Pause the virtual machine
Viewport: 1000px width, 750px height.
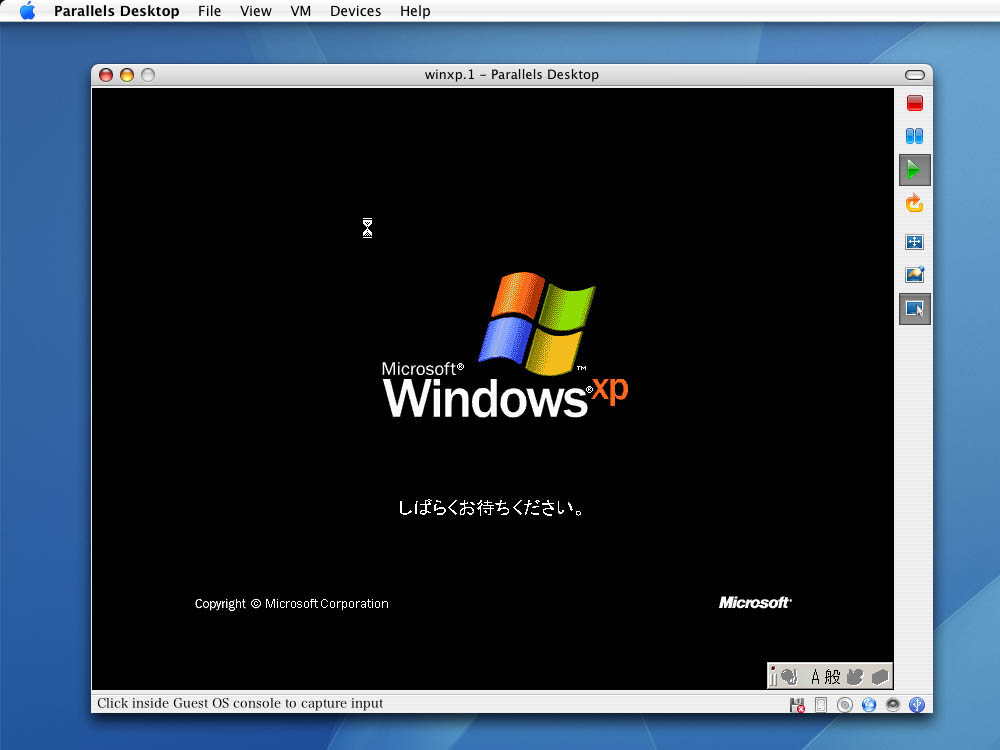point(914,136)
